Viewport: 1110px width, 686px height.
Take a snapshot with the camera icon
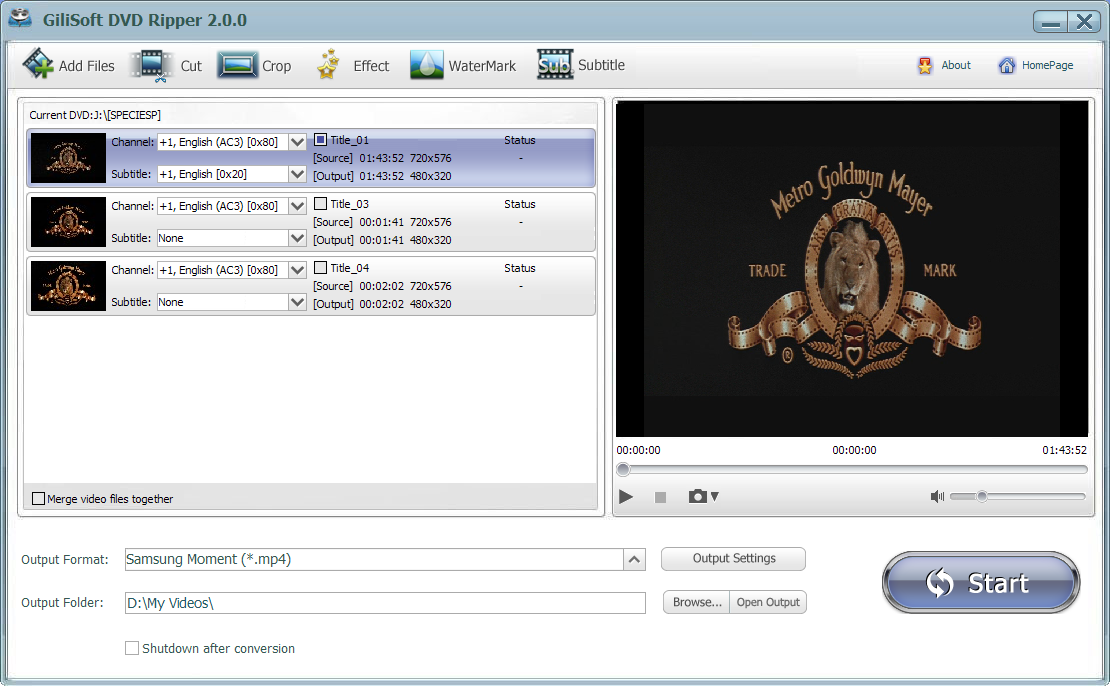point(699,496)
